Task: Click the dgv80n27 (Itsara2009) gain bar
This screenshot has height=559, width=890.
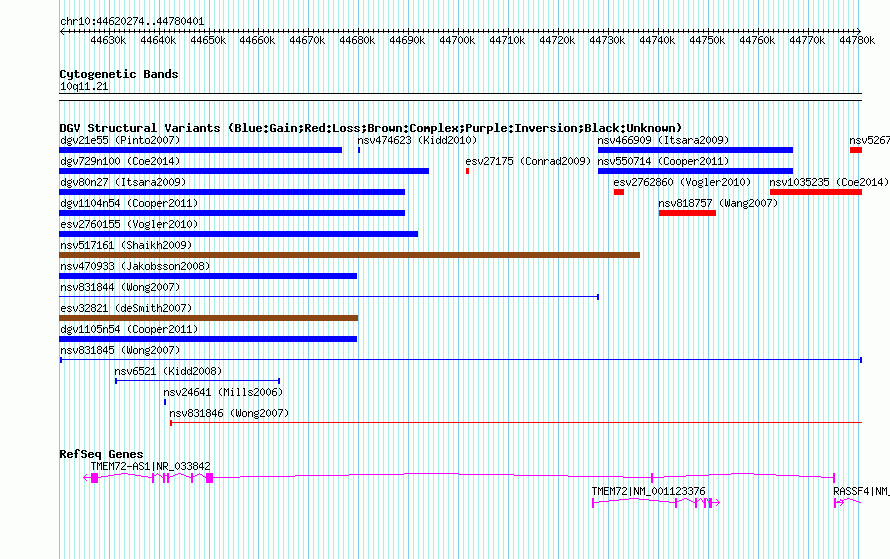Action: coord(232,192)
